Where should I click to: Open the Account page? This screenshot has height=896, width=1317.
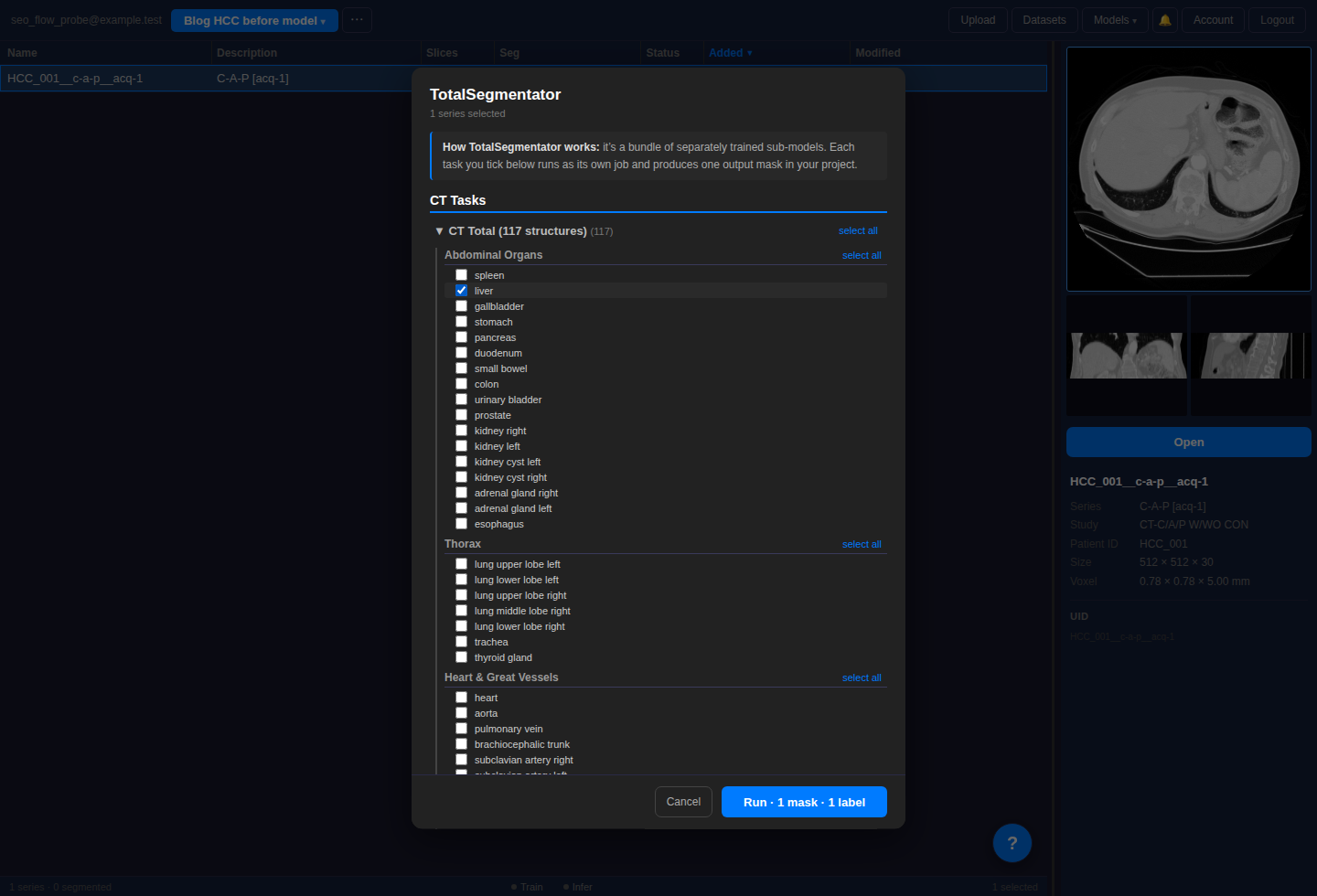(1213, 20)
